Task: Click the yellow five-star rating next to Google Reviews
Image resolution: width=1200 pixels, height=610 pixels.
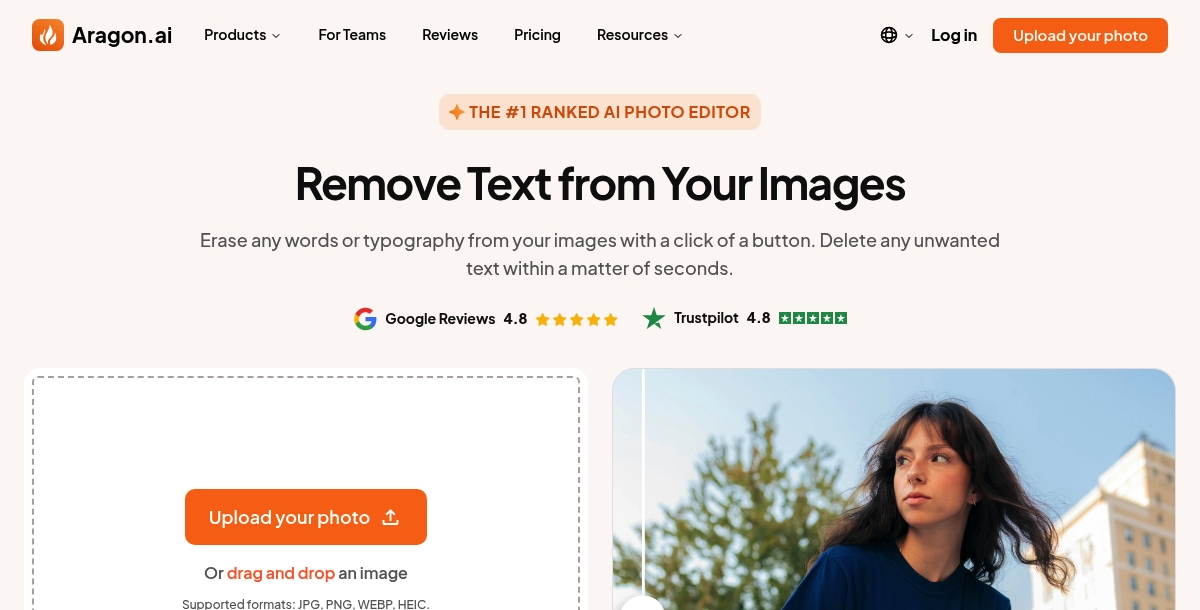Action: point(576,319)
